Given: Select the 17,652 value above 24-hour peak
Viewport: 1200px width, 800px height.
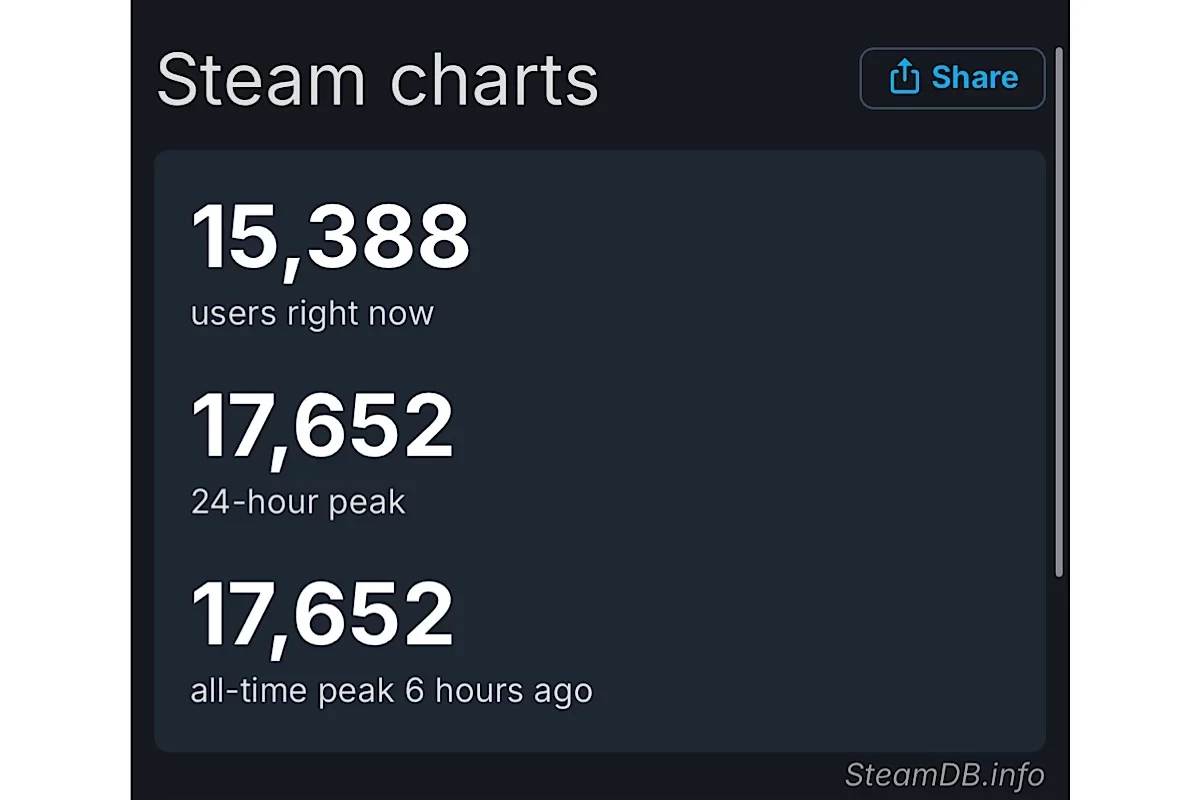Looking at the screenshot, I should (x=322, y=427).
